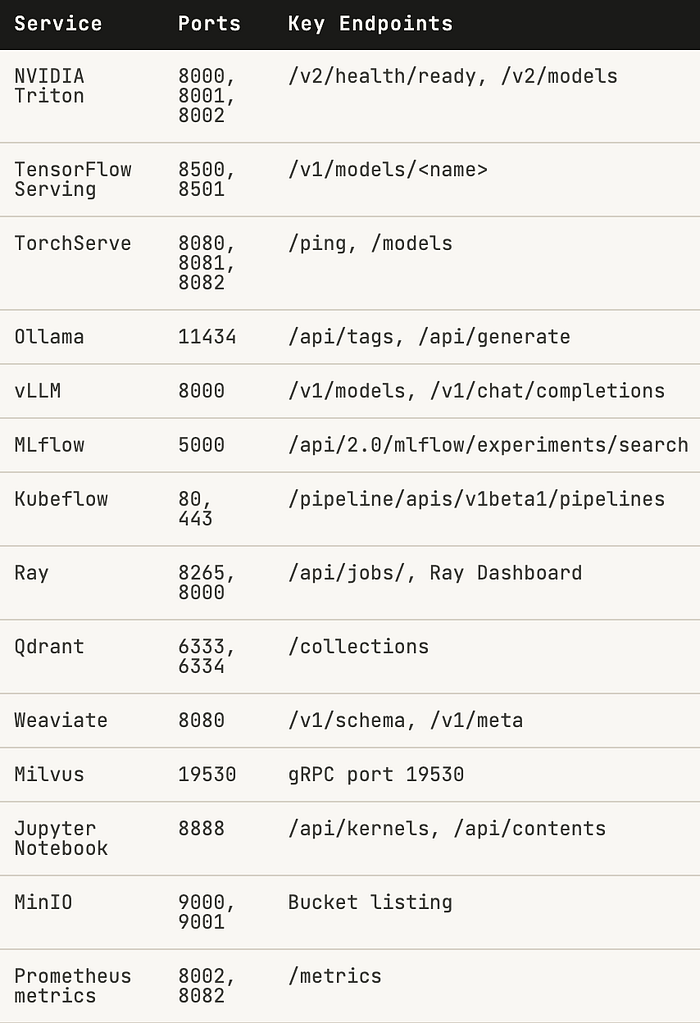Select the TorchServe service cell
The image size is (700, 1023).
72,243
